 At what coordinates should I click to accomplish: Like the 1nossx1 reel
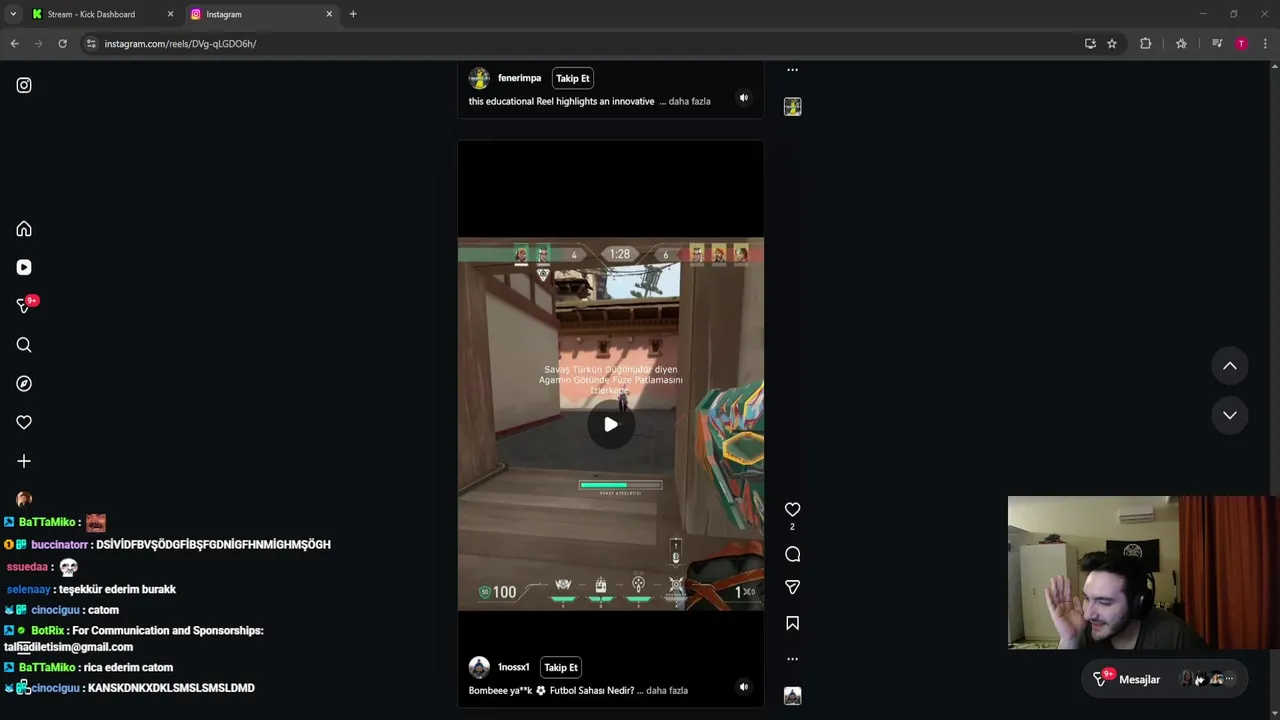pos(792,509)
